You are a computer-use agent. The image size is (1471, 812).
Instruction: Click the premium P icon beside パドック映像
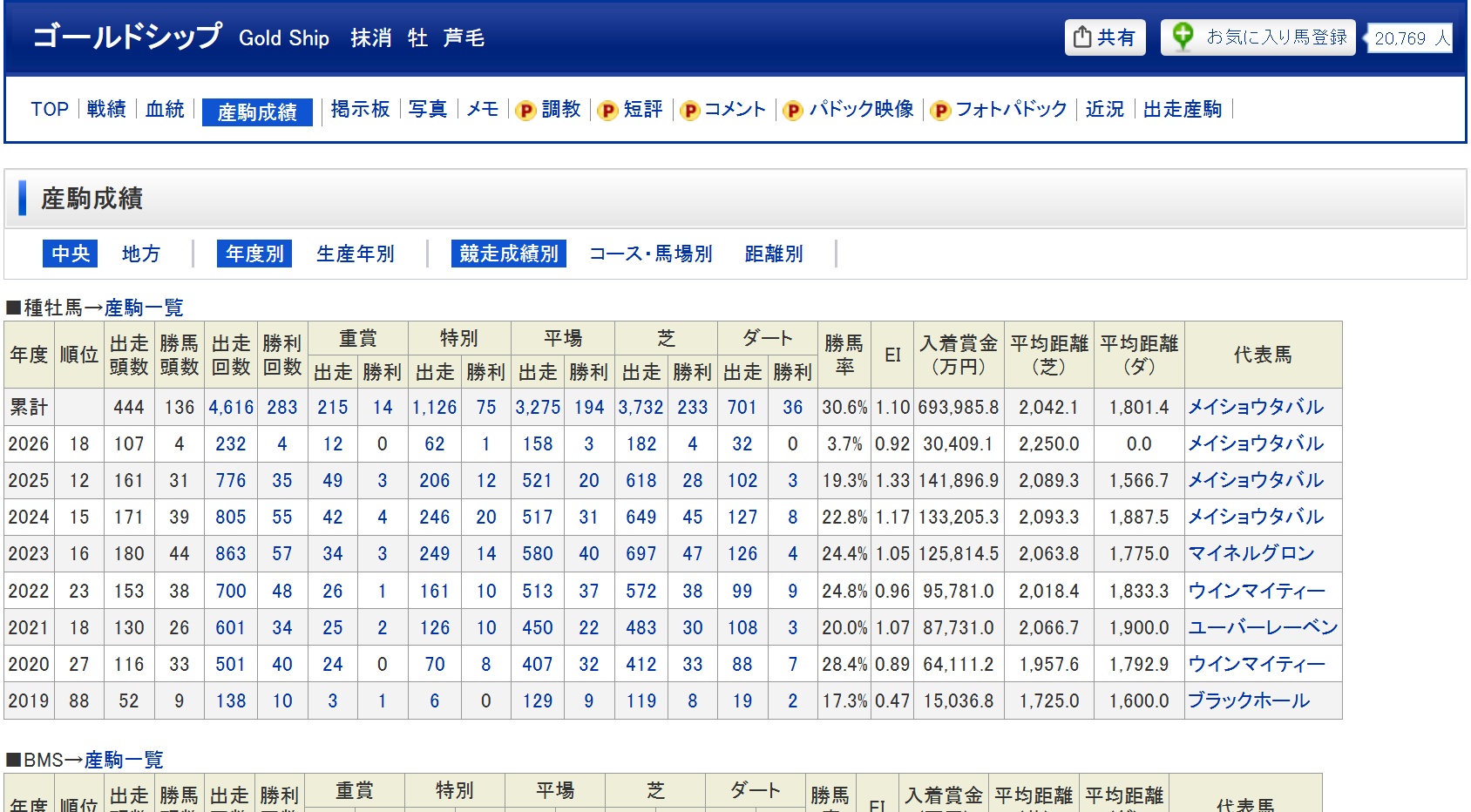pos(792,111)
